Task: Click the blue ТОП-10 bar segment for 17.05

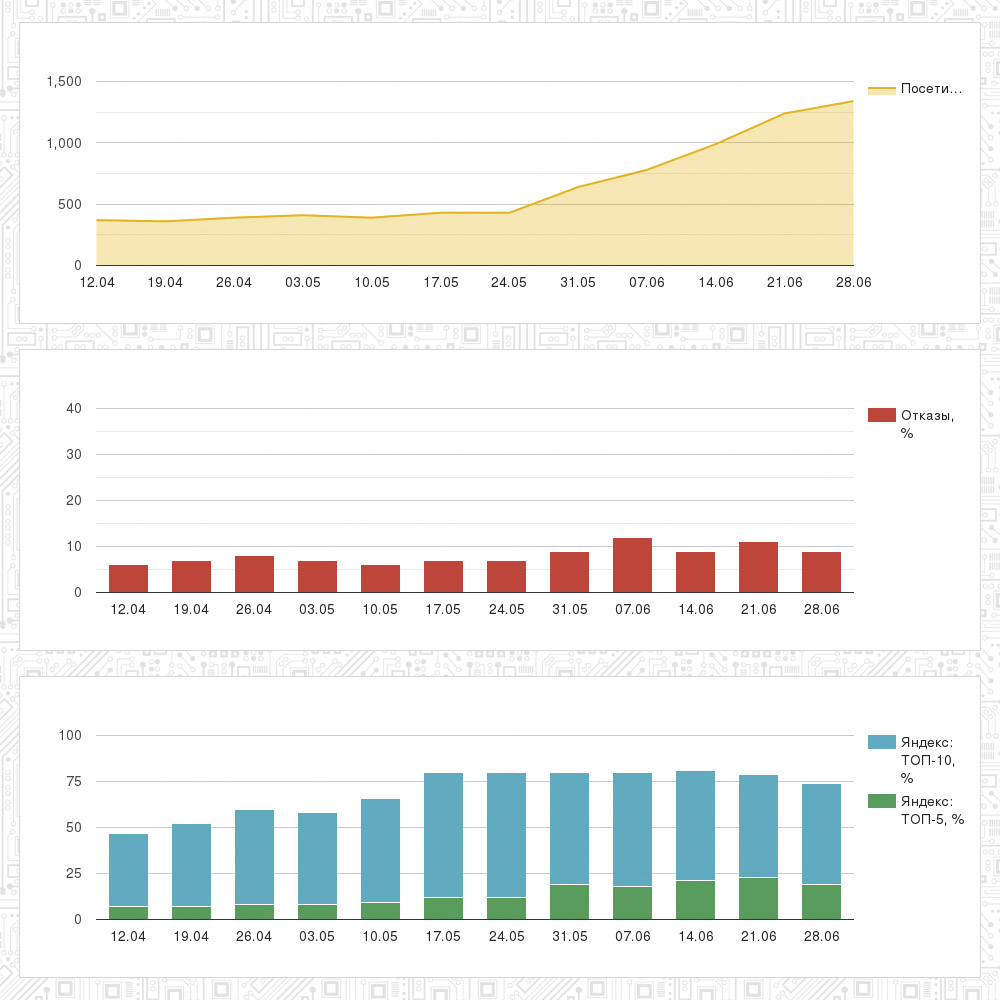Action: [x=443, y=835]
